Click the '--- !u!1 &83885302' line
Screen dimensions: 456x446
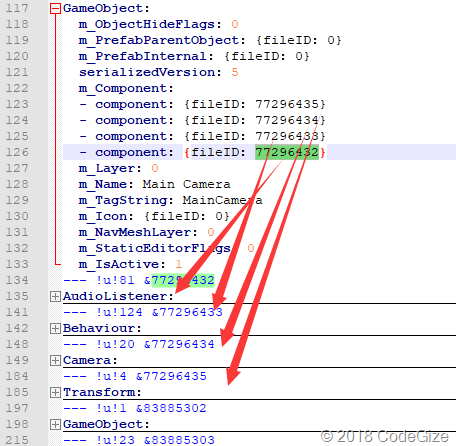(x=135, y=408)
